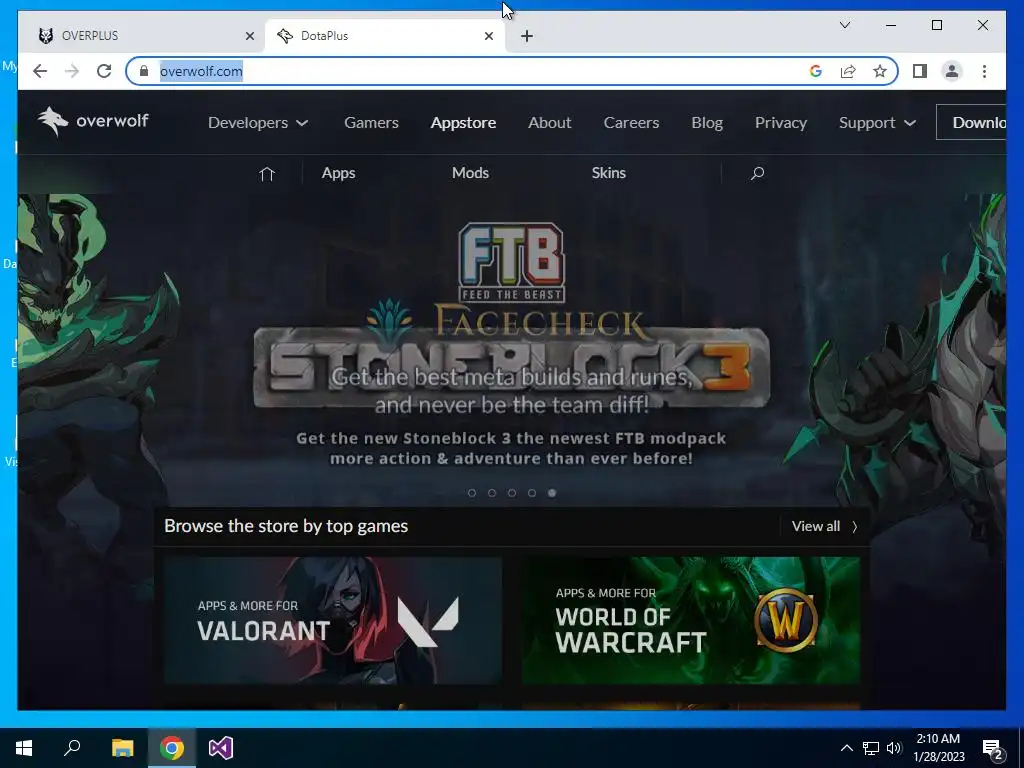Open the About page
Viewport: 1024px width, 768px height.
click(549, 122)
